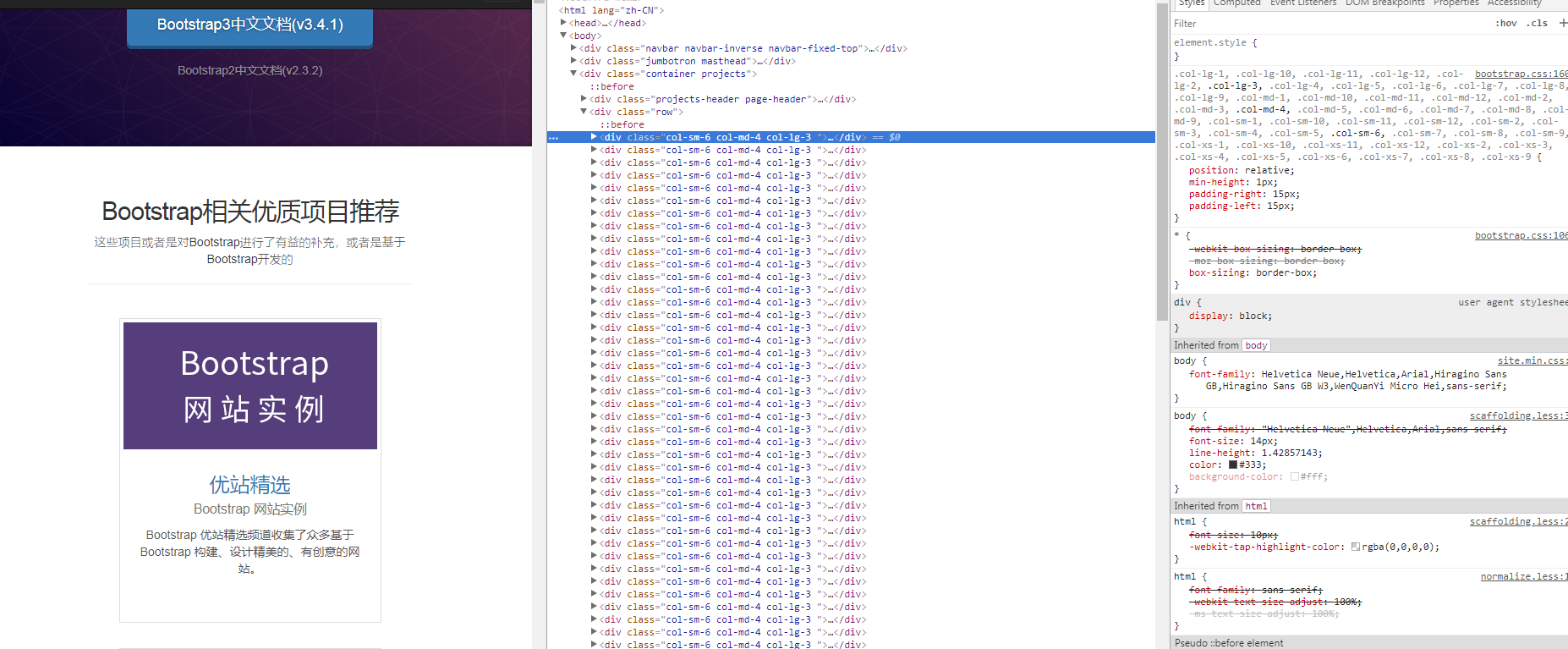This screenshot has height=649, width=1568.
Task: Collapse the container projects div node
Action: (574, 74)
